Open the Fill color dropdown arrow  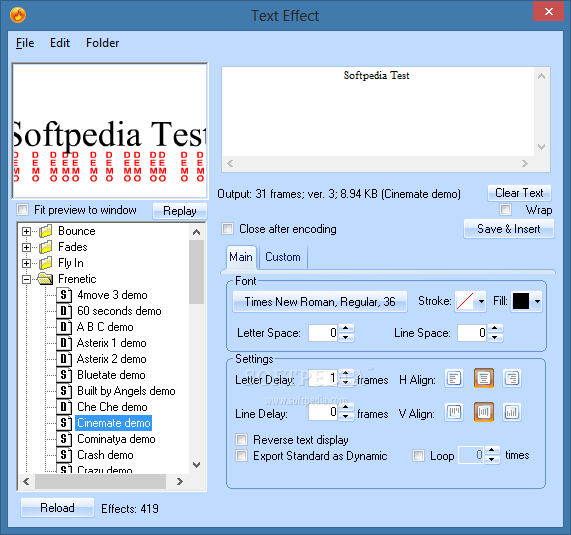[537, 302]
